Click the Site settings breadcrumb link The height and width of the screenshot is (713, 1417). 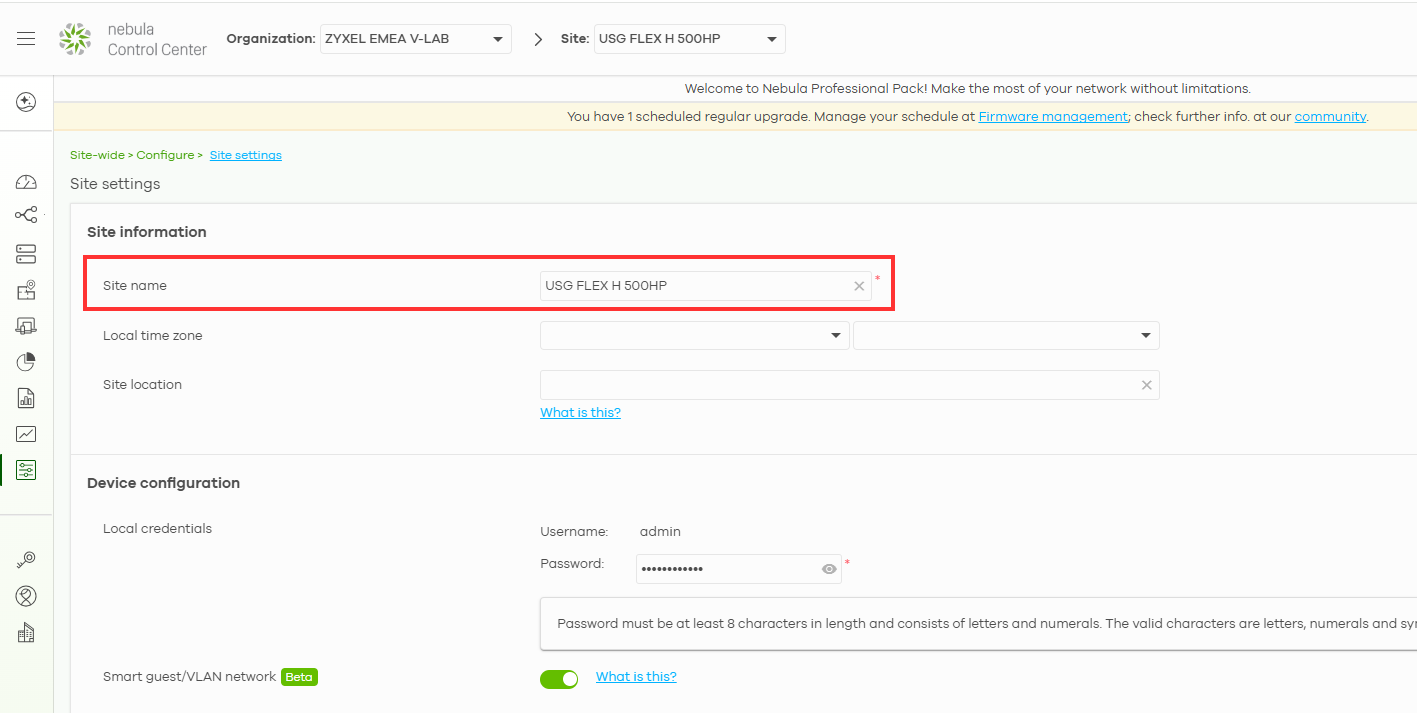click(245, 155)
